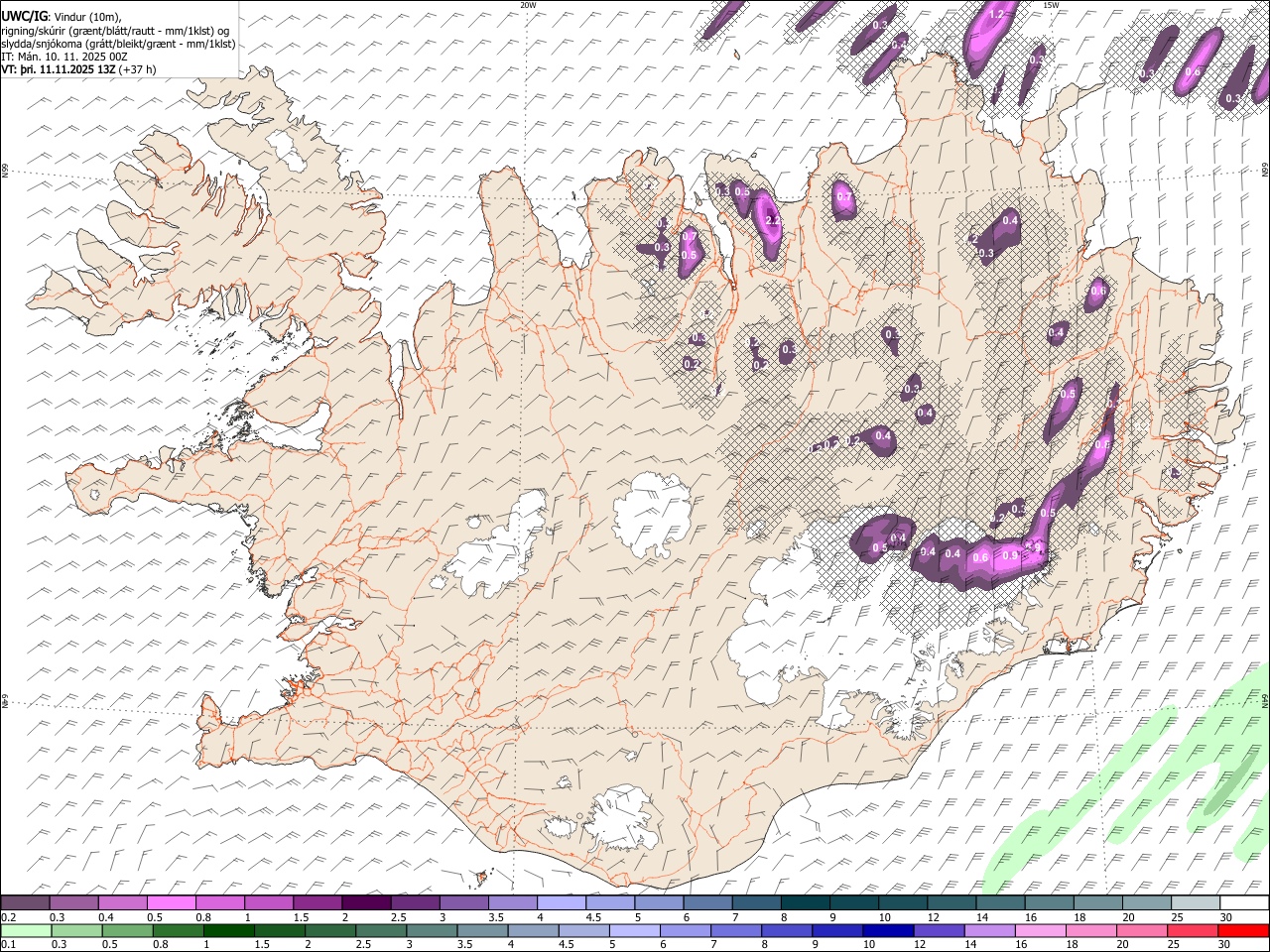This screenshot has height=952, width=1270.
Task: Click the 'IT: Mán. 10. 11. 2025 00Z' line
Action: pyautogui.click(x=64, y=57)
